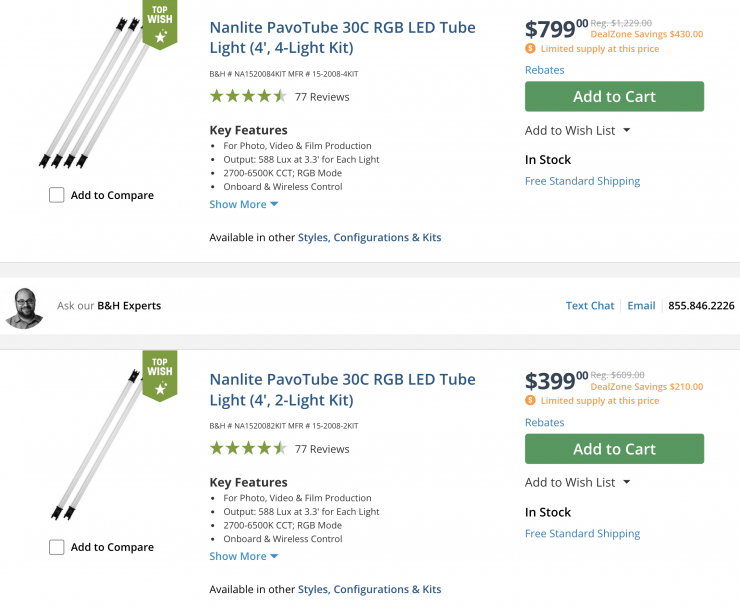The width and height of the screenshot is (740, 609).
Task: Check Add to Compare for 4-Light Kit
Action: coord(57,195)
